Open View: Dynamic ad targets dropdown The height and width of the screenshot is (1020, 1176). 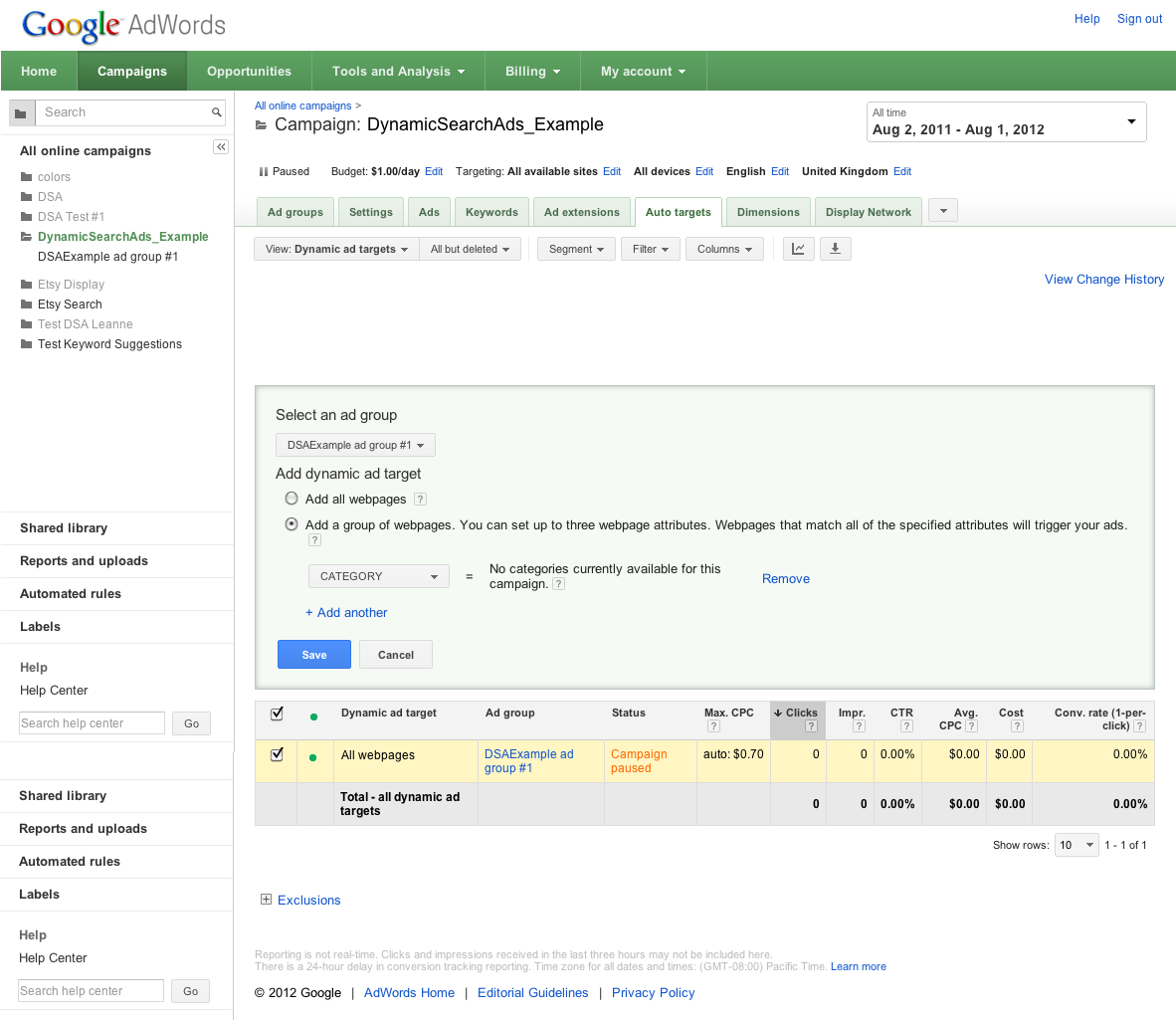point(336,249)
